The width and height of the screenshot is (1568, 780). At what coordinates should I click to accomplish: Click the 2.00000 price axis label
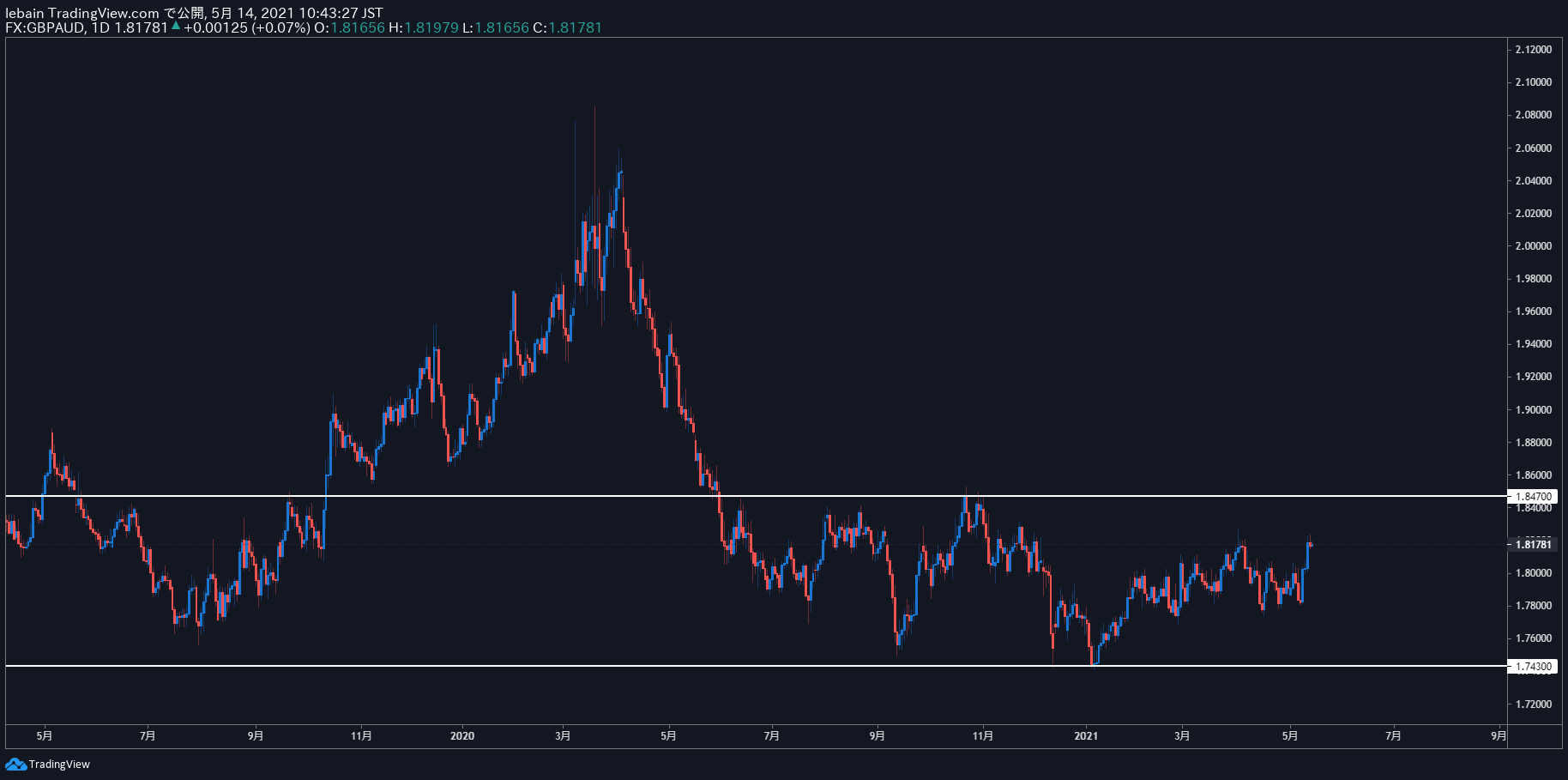coord(1533,245)
